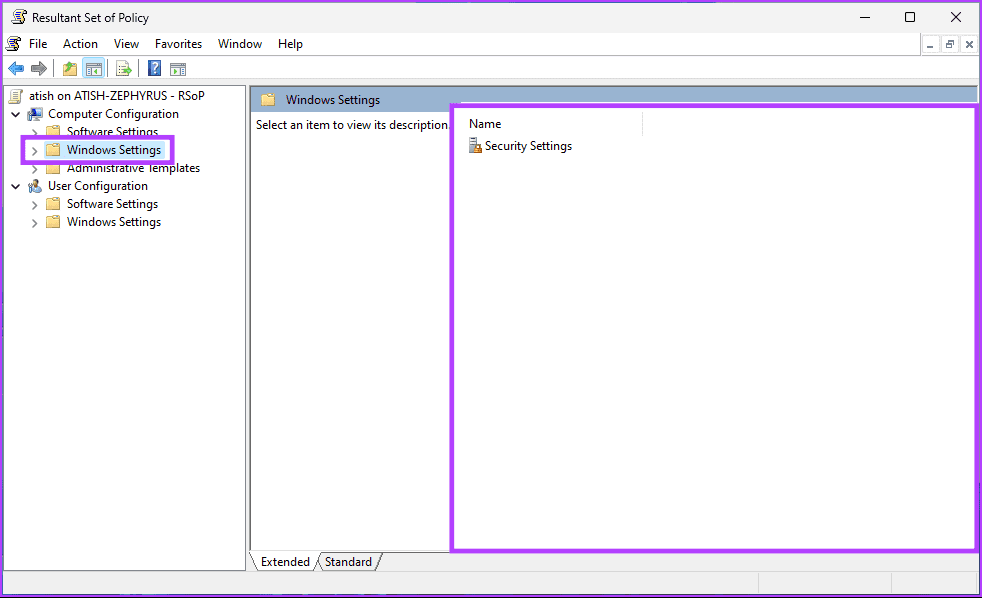
Task: Toggle the Show/Hide Console Tree icon
Action: [93, 68]
